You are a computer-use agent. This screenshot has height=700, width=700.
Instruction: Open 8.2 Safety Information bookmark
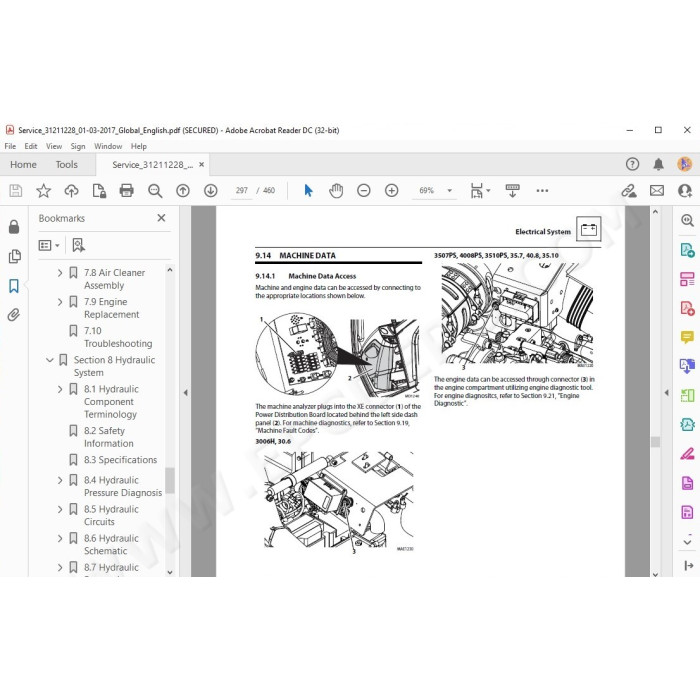pyautogui.click(x=108, y=437)
